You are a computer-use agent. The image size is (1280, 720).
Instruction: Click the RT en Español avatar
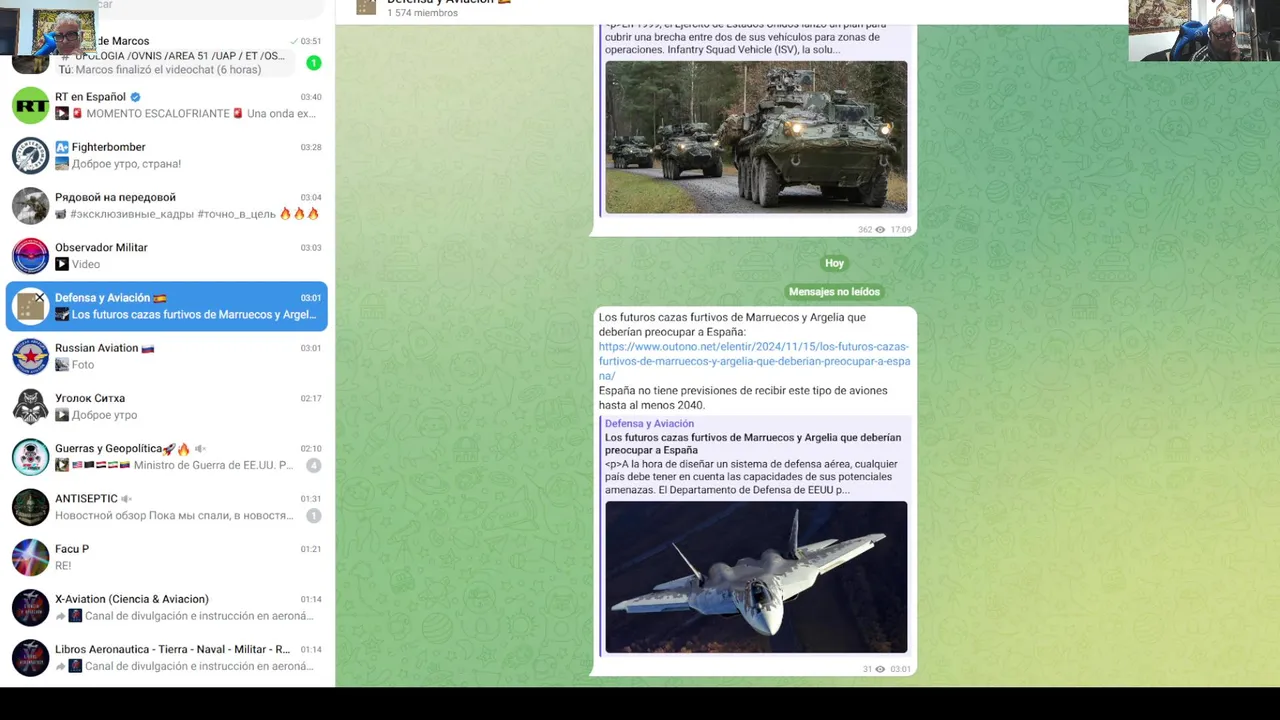coord(30,105)
